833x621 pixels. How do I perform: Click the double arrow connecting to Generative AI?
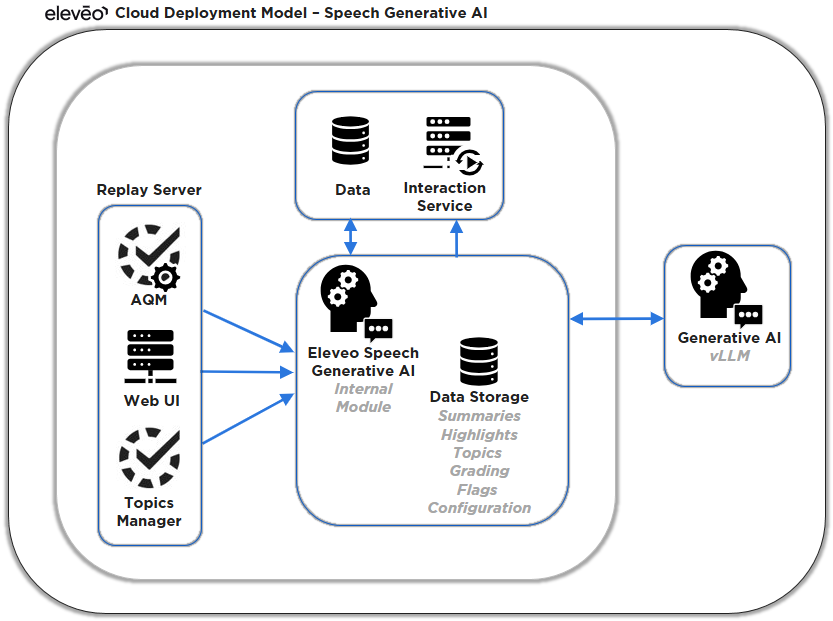(616, 319)
